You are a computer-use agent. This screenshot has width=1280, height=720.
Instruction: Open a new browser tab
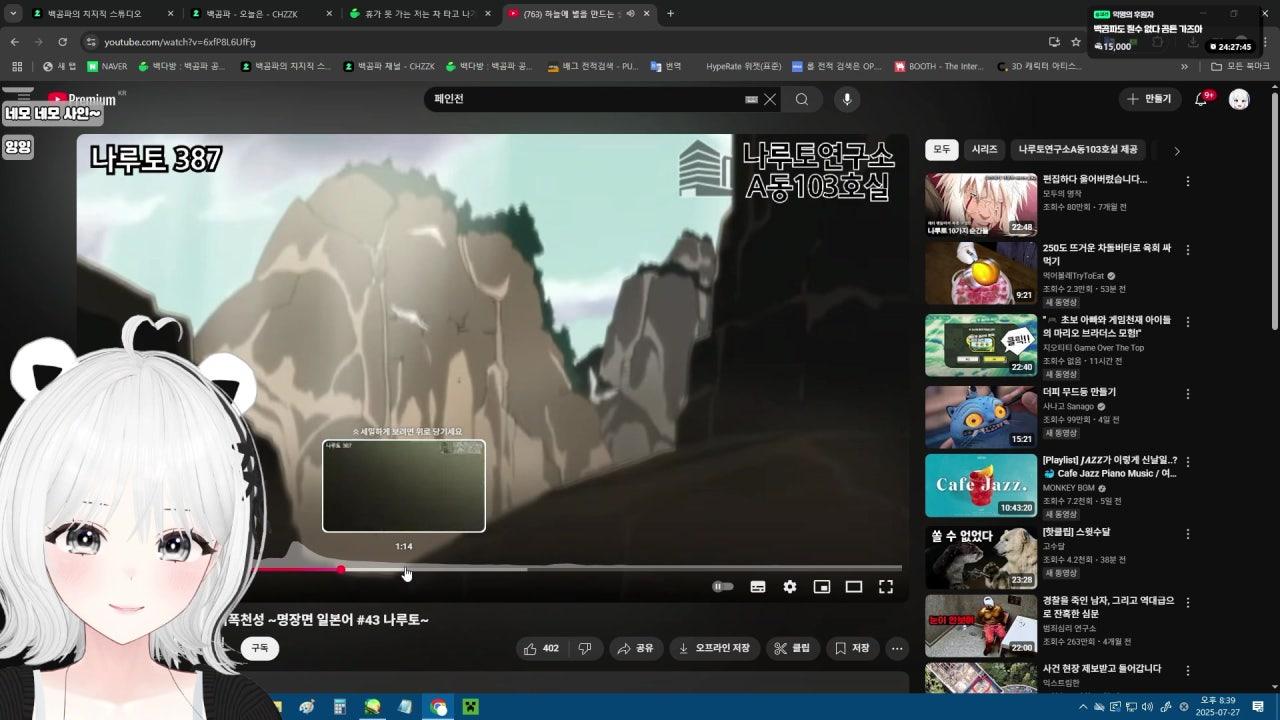tap(670, 14)
